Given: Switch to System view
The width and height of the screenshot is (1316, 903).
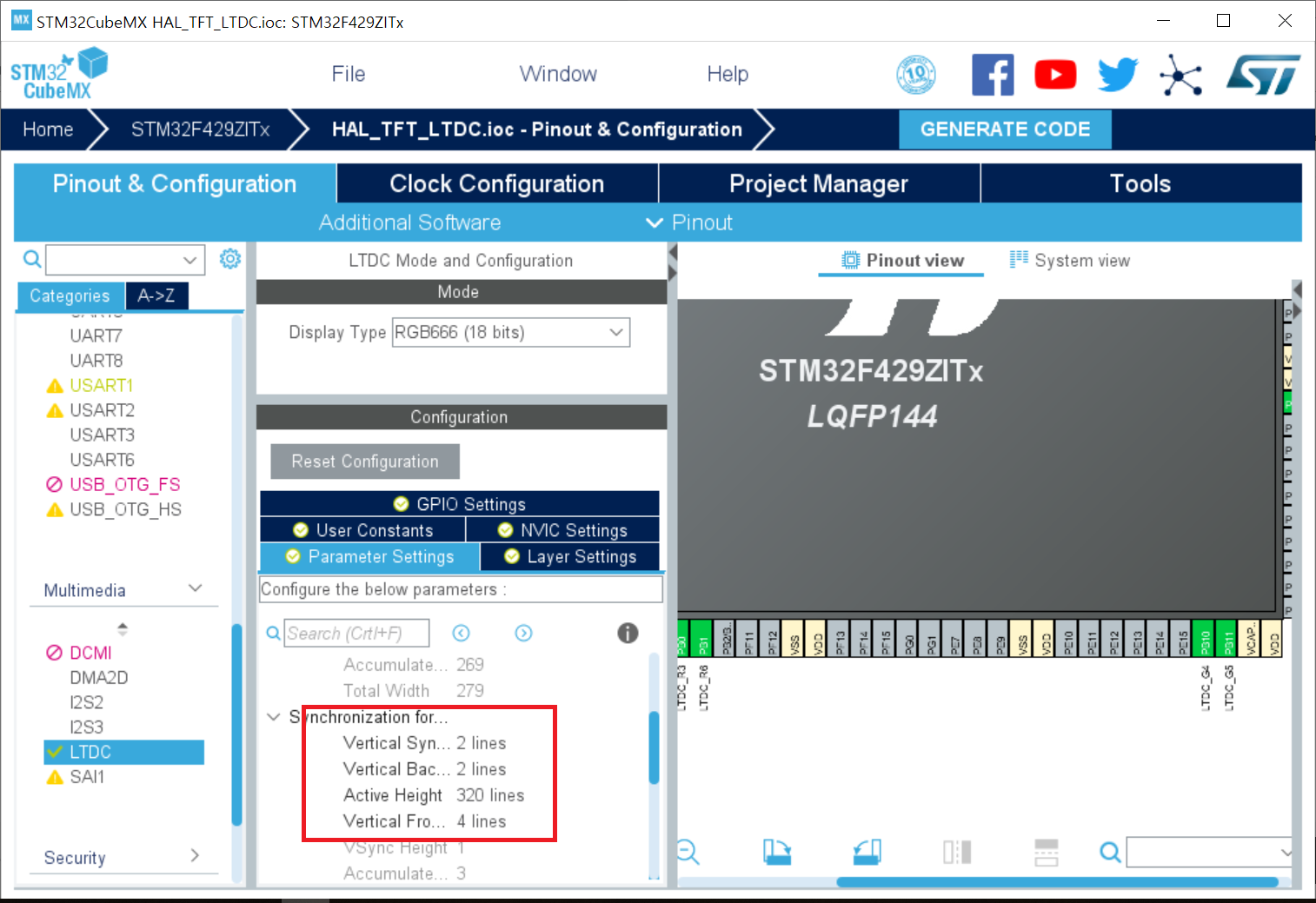Looking at the screenshot, I should coord(1070,260).
